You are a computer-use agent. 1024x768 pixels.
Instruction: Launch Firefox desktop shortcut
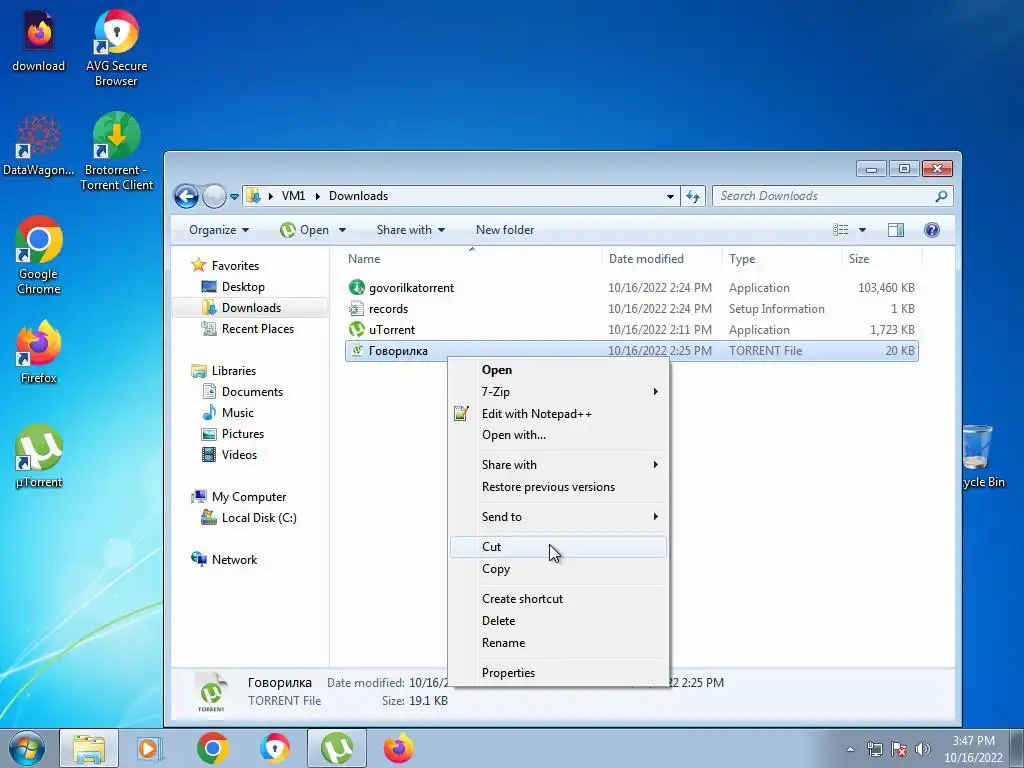pos(39,351)
